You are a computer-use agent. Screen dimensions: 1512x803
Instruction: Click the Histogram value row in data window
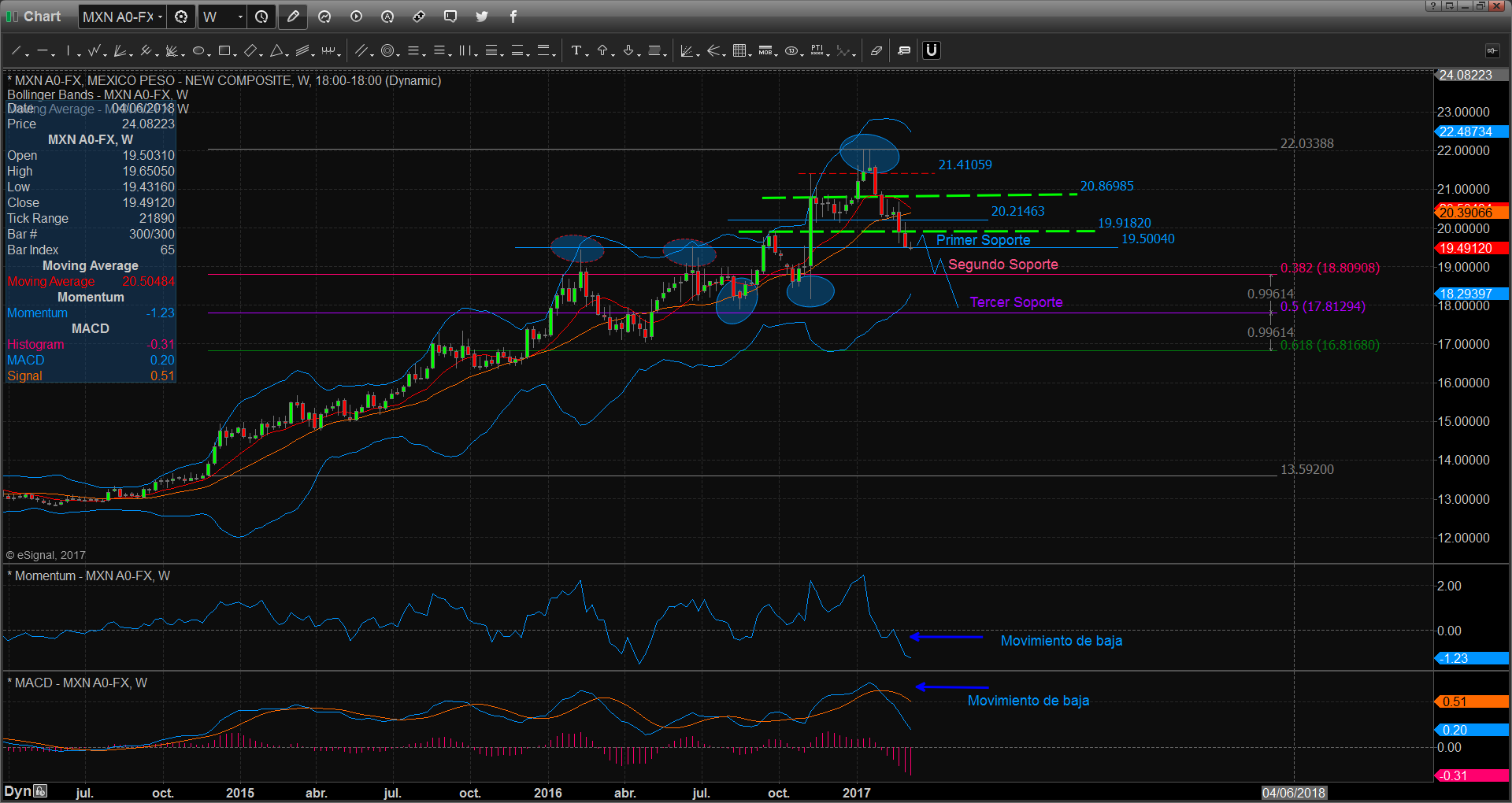click(91, 344)
